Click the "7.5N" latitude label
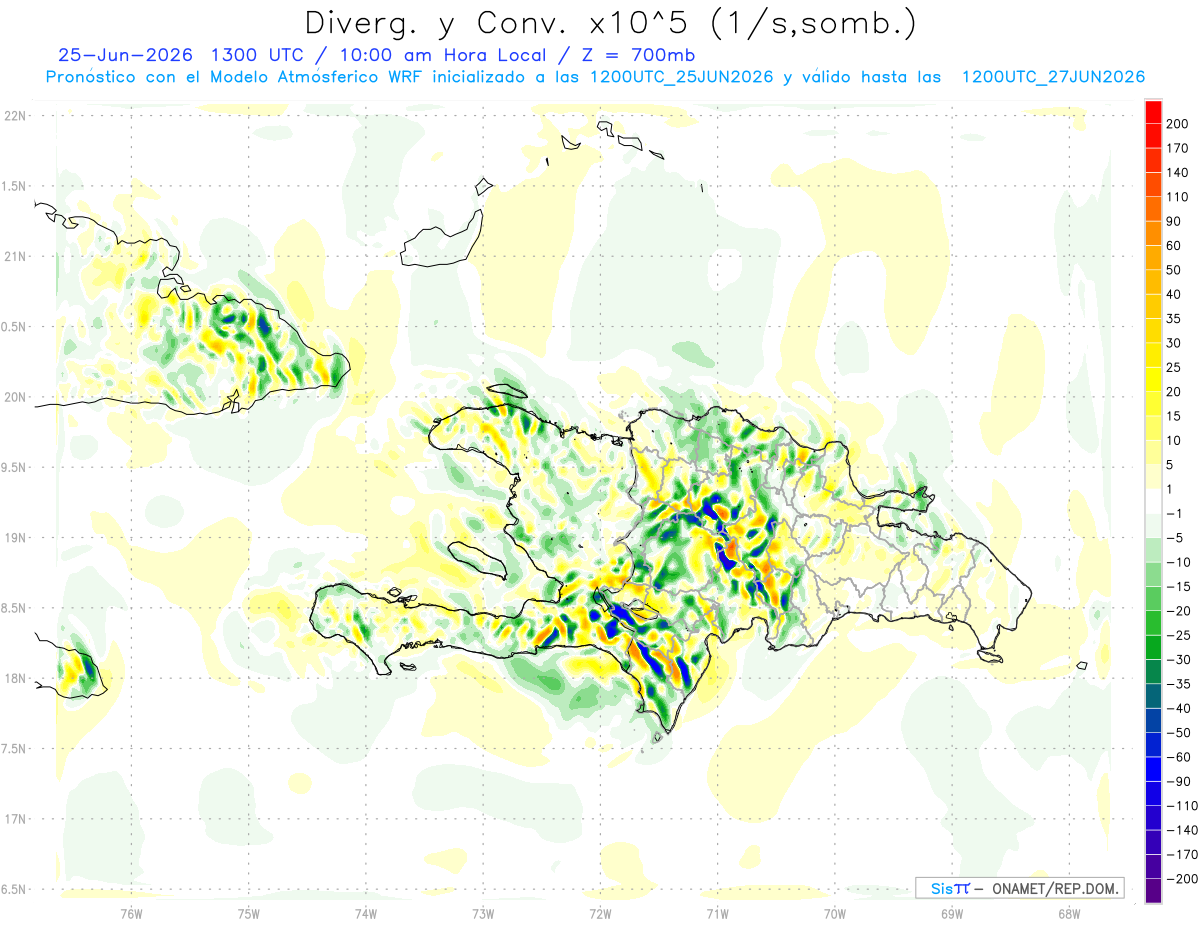 14,749
